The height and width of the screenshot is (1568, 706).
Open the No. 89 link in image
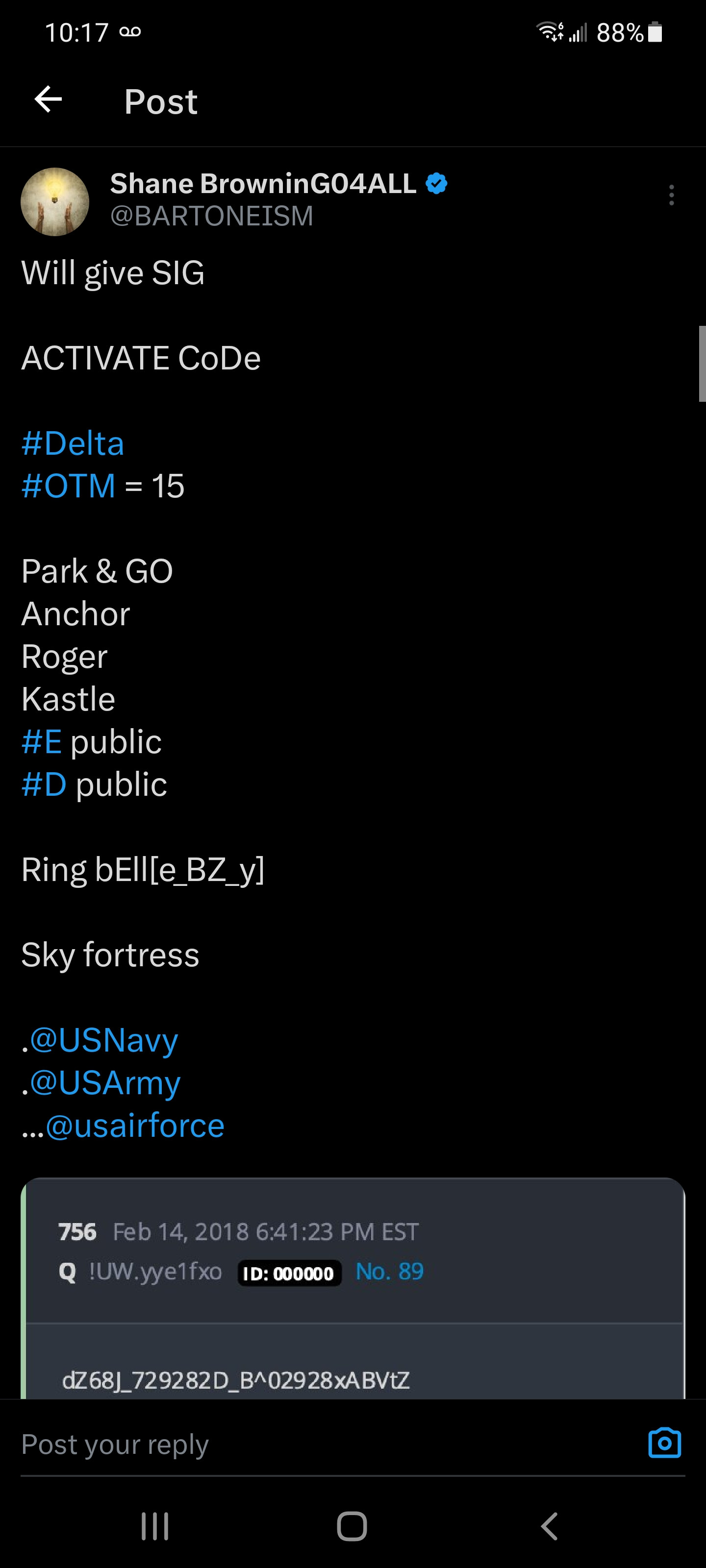coord(389,1271)
